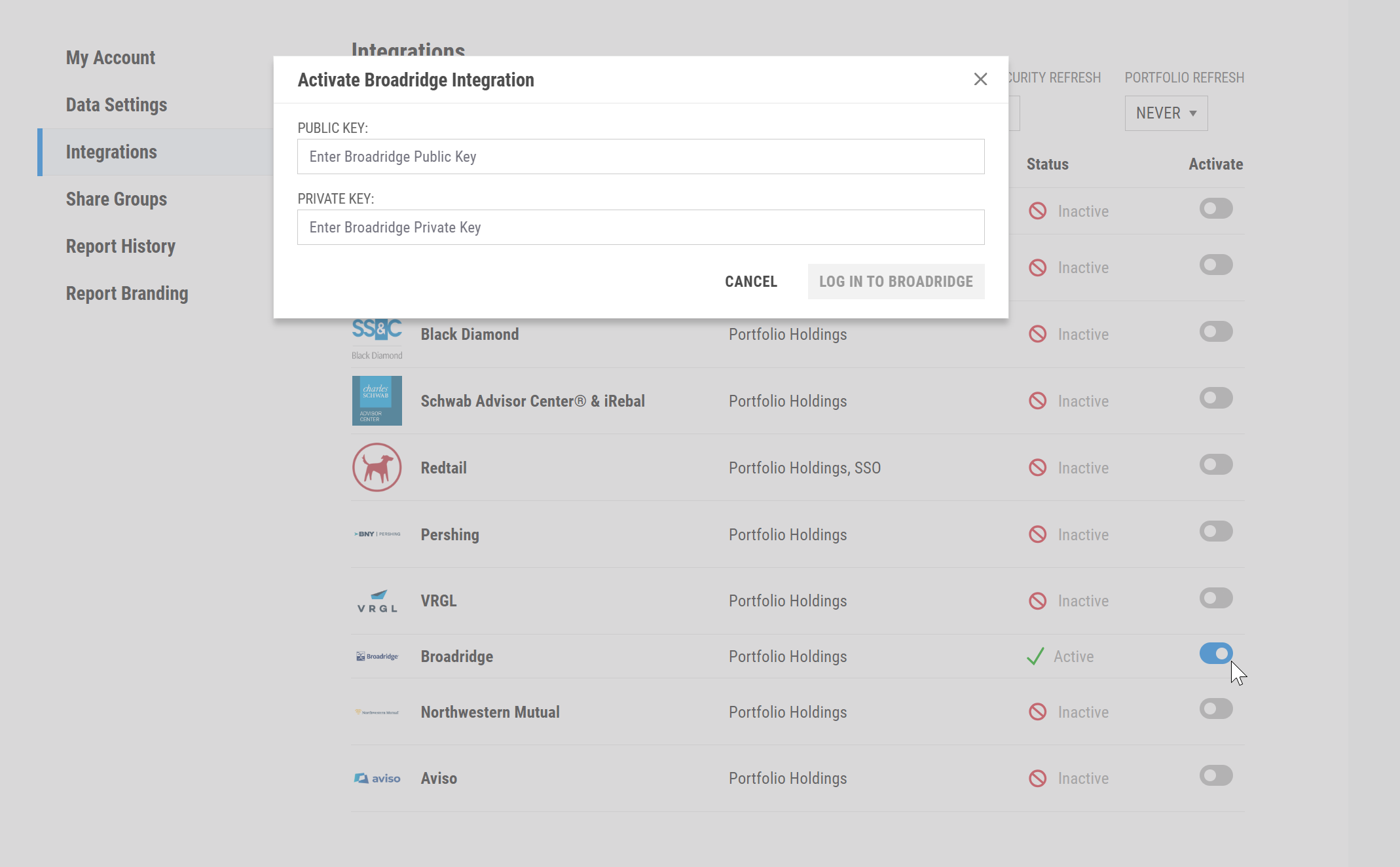Click the Broadridge logo
1400x867 pixels.
tap(377, 656)
